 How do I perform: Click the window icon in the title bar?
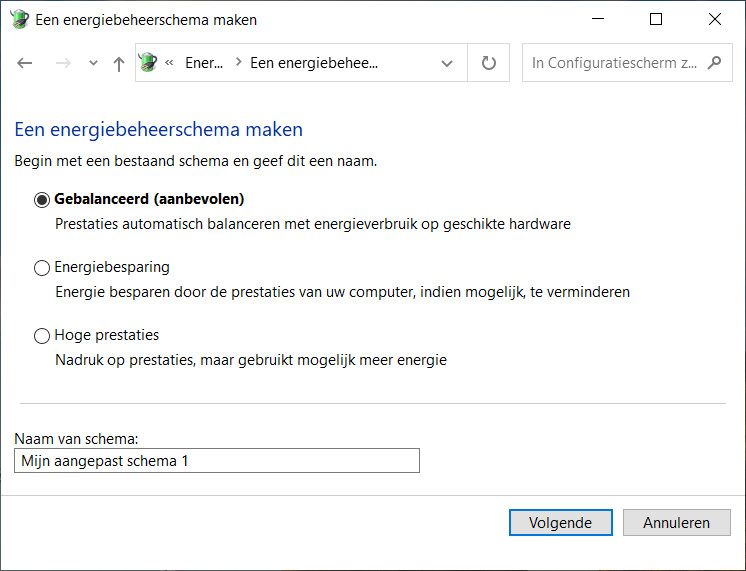pos(19,19)
